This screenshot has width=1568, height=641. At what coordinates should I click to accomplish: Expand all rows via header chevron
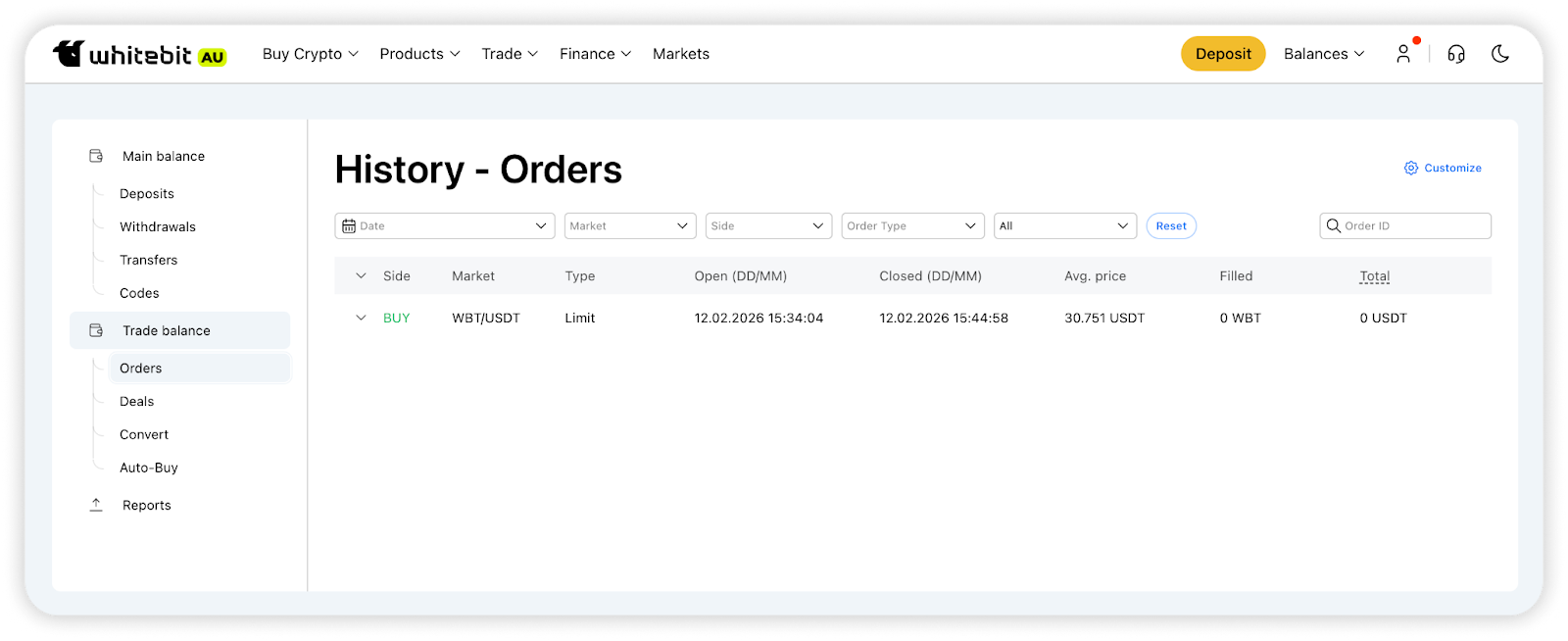[x=361, y=275]
